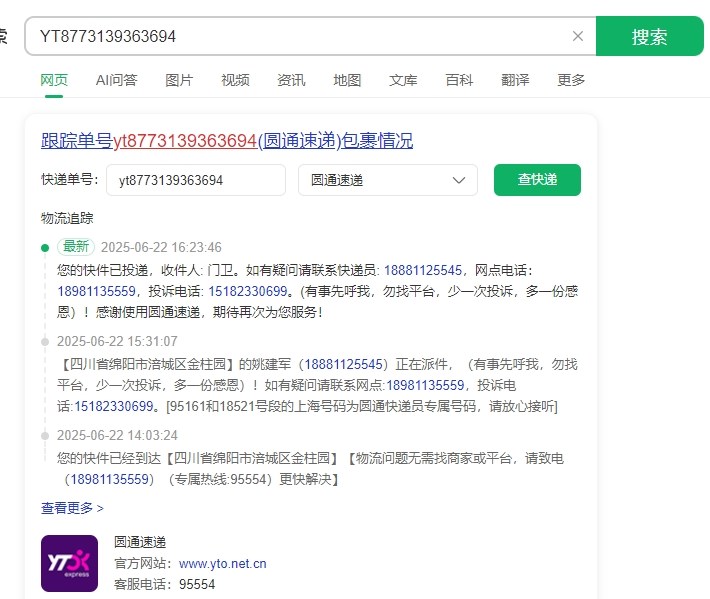Click 姚建军's phone number 18881125545

(344, 364)
